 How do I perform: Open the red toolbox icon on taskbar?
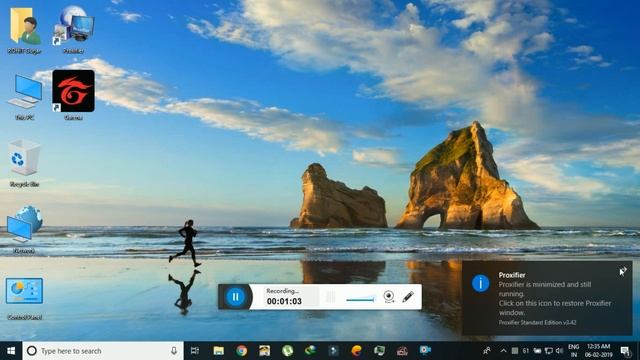402,351
